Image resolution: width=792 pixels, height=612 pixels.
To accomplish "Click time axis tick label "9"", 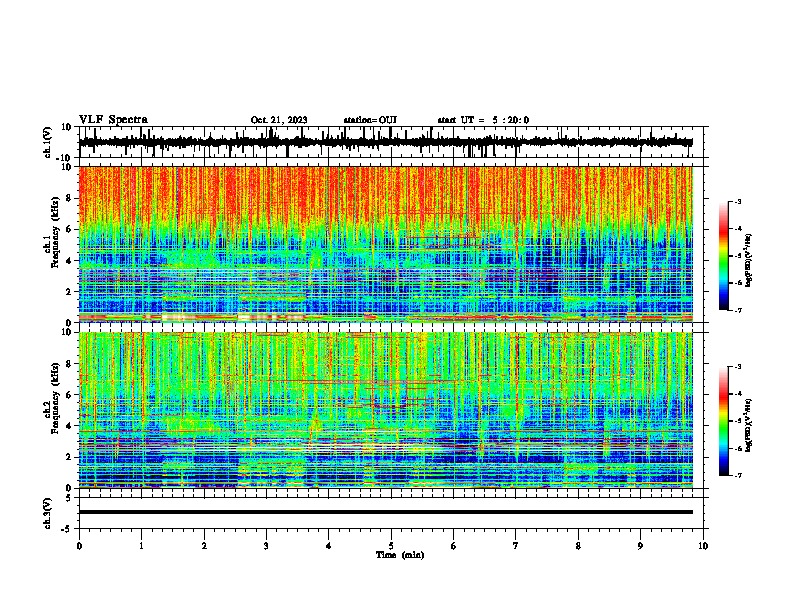I will point(640,546).
